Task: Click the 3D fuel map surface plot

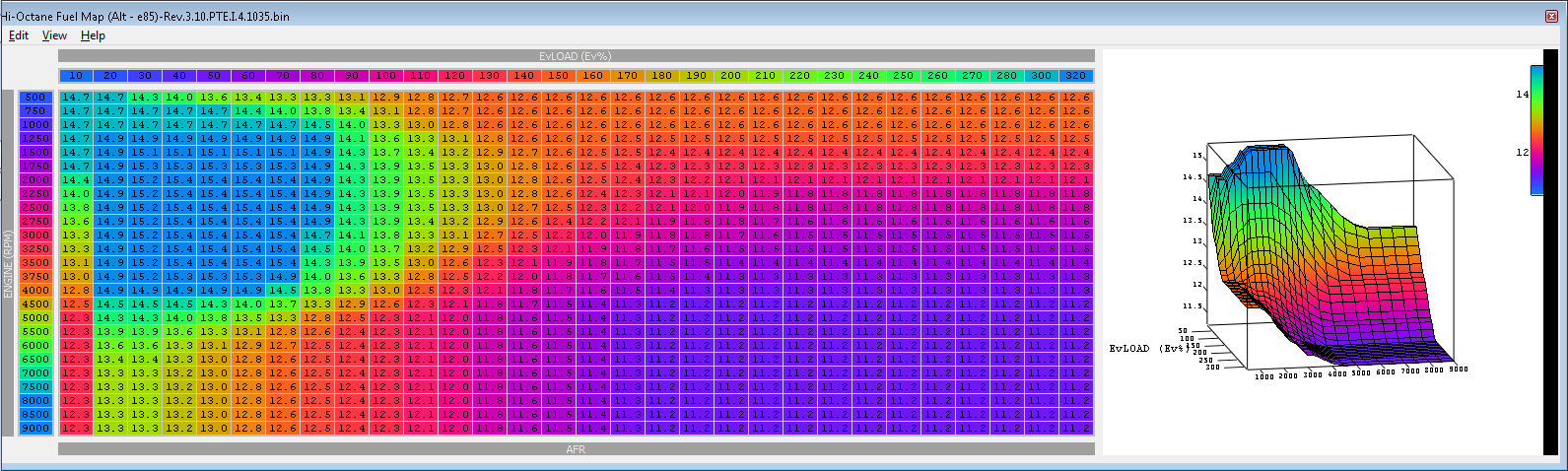Action: coord(1321,266)
